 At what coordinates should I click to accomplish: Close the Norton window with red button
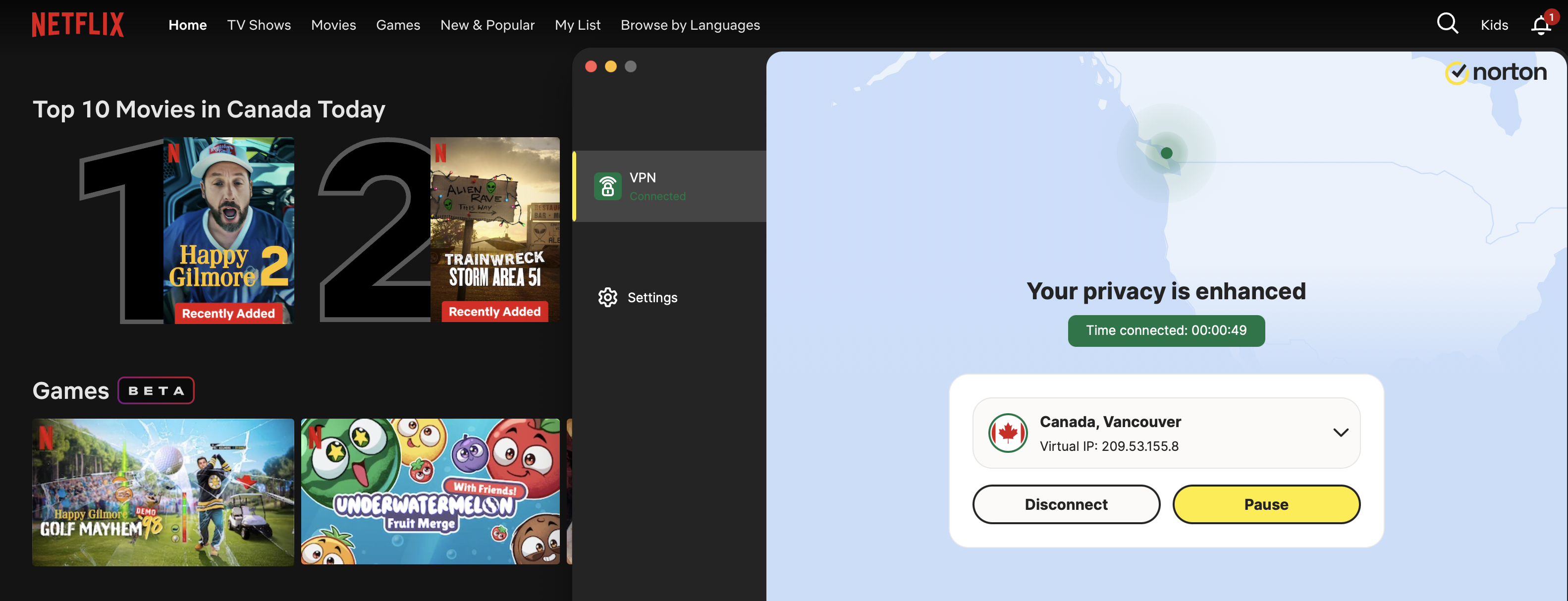coord(591,66)
